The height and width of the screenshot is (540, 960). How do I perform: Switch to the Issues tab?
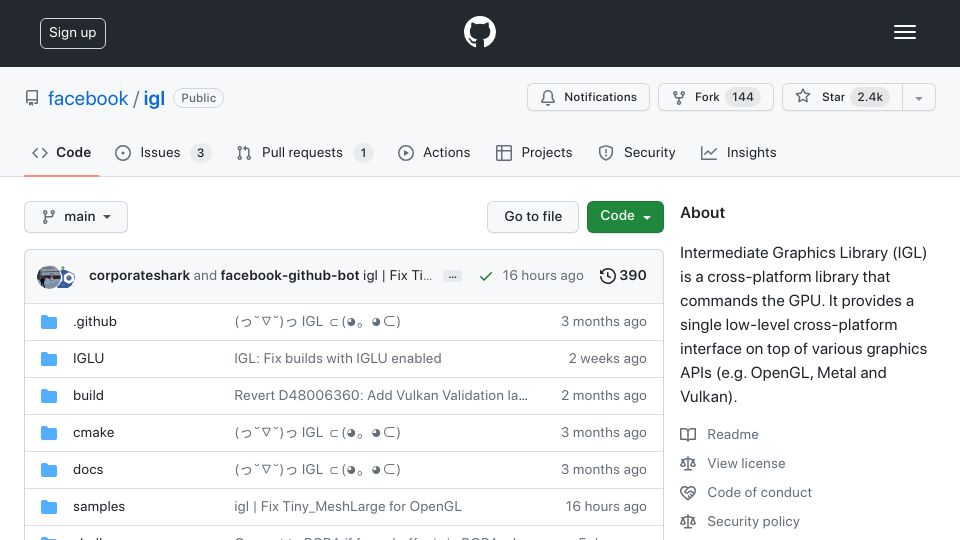(x=162, y=152)
